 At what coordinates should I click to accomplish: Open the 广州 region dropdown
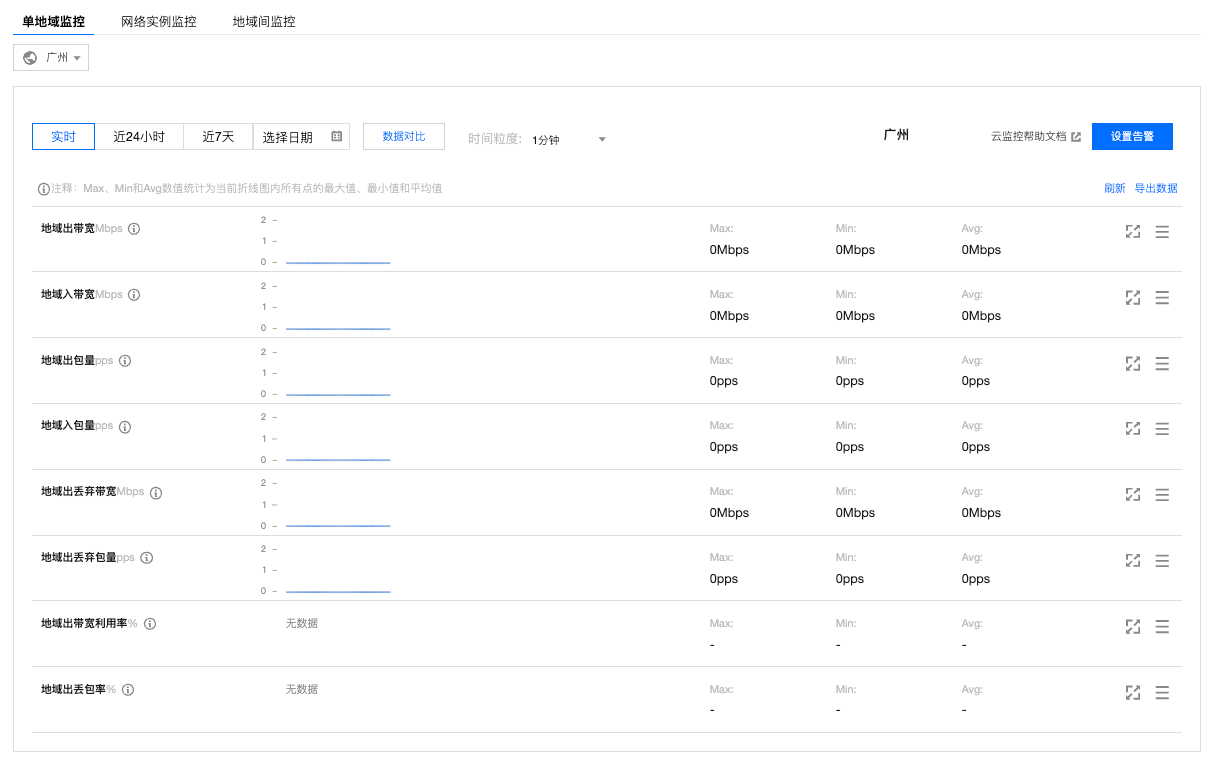pos(51,58)
